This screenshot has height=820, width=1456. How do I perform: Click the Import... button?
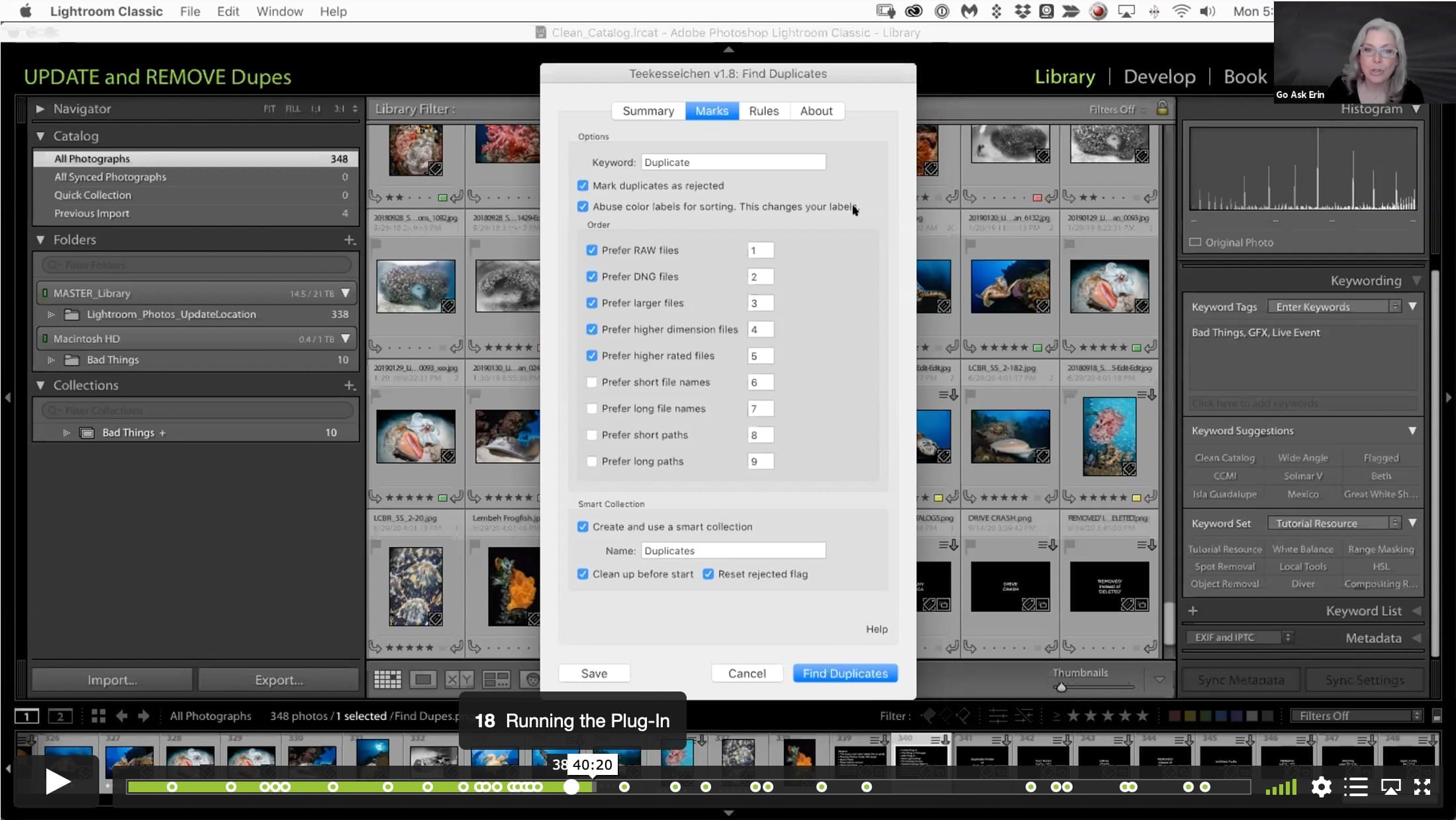tap(112, 680)
